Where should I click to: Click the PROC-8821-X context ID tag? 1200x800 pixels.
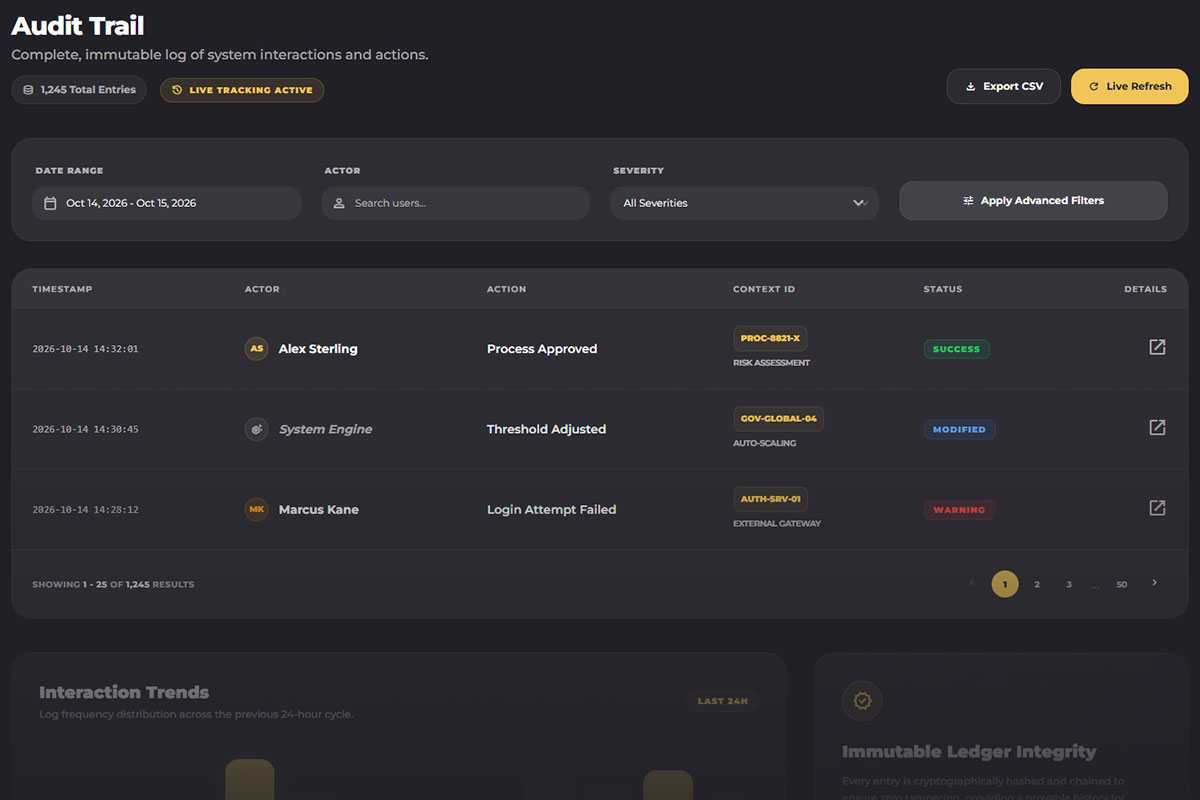(770, 339)
